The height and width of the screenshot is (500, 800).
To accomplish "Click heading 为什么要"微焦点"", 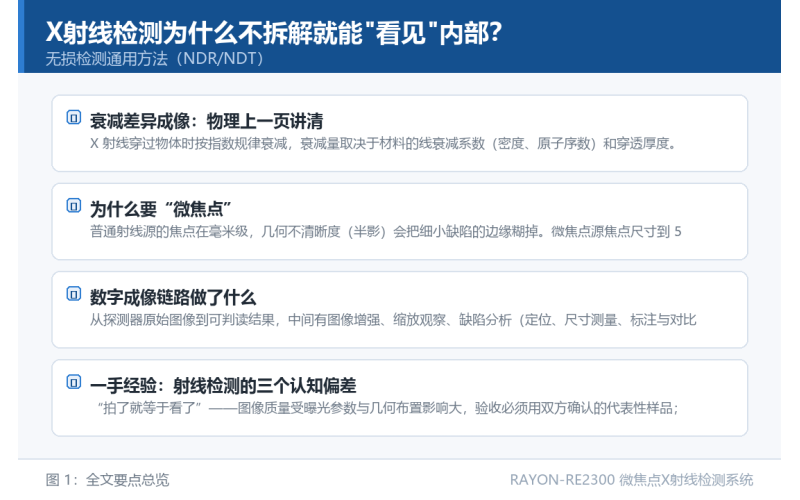I will click(x=161, y=209).
